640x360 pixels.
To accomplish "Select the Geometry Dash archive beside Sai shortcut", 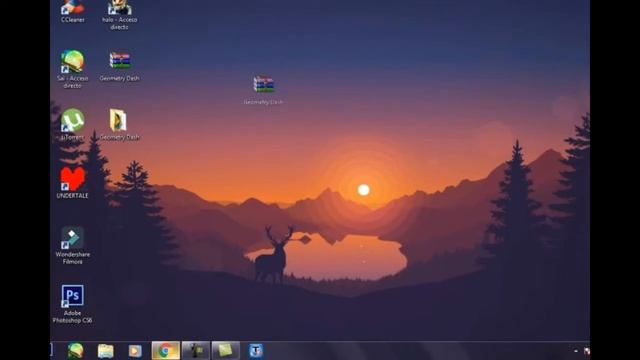I will [119, 67].
